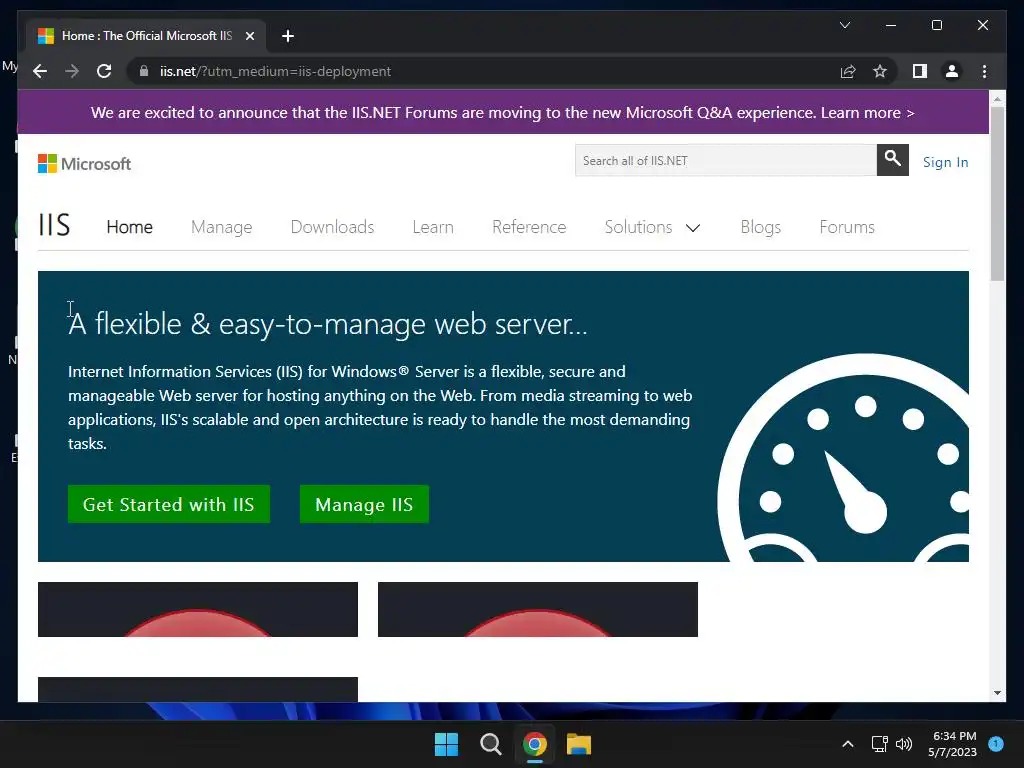
Task: Click the Get Started with IIS button
Action: (x=168, y=504)
